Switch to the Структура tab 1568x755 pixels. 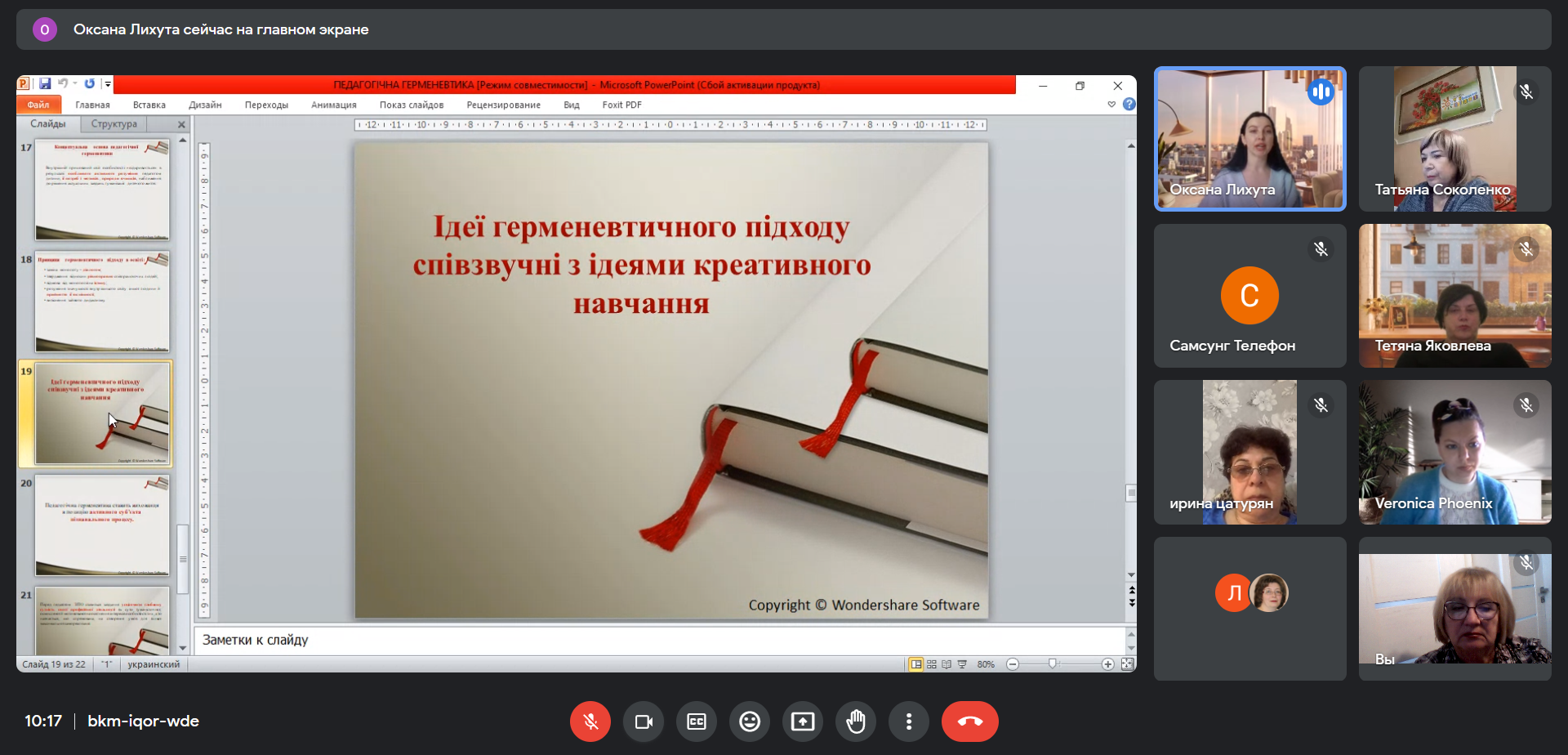114,124
